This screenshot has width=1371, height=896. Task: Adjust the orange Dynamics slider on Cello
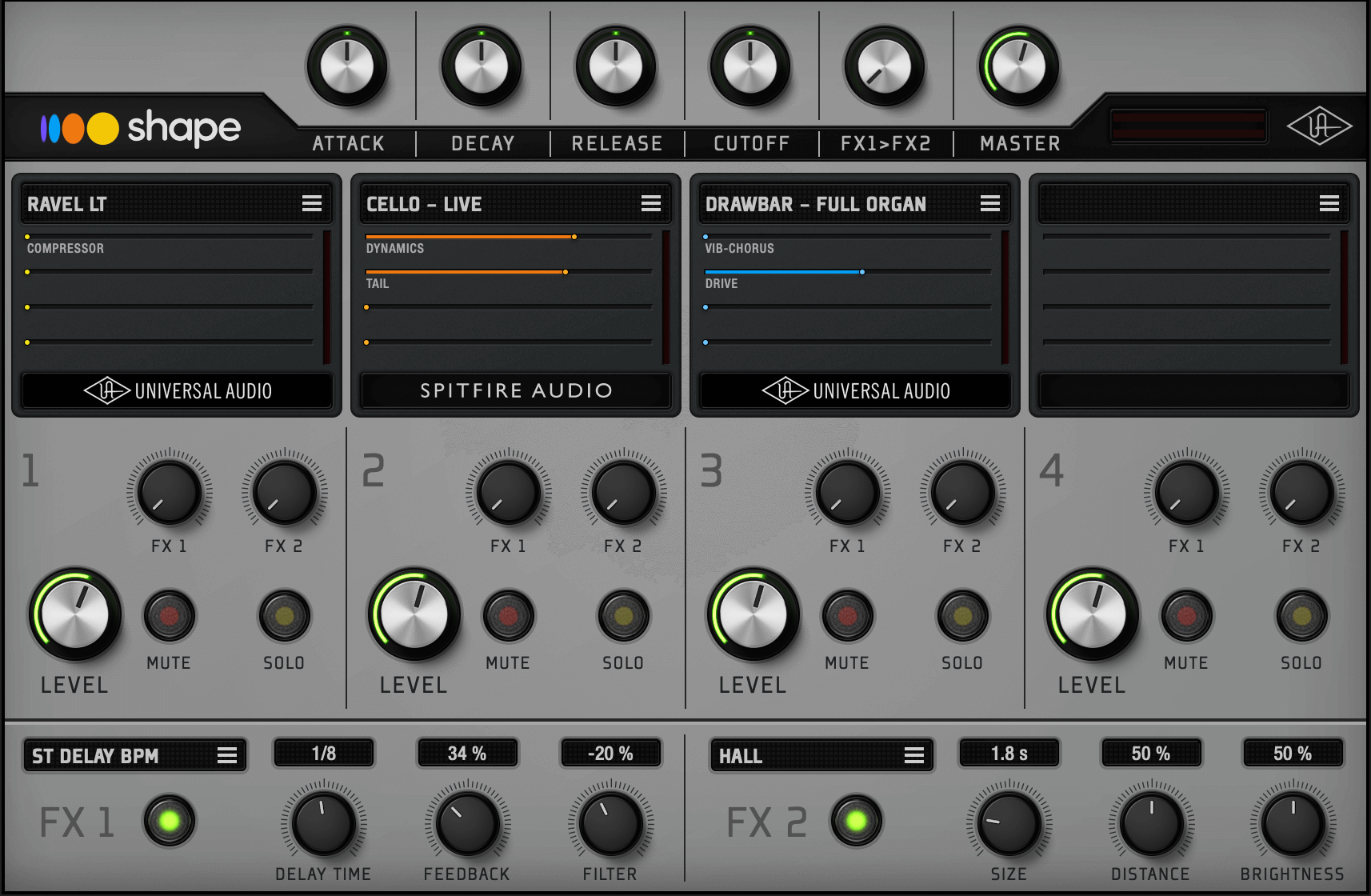(574, 236)
